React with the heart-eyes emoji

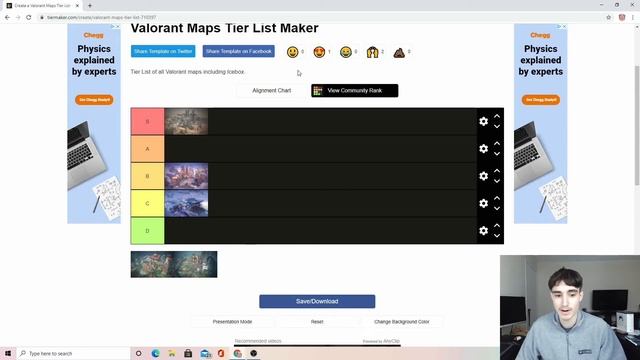[x=319, y=52]
